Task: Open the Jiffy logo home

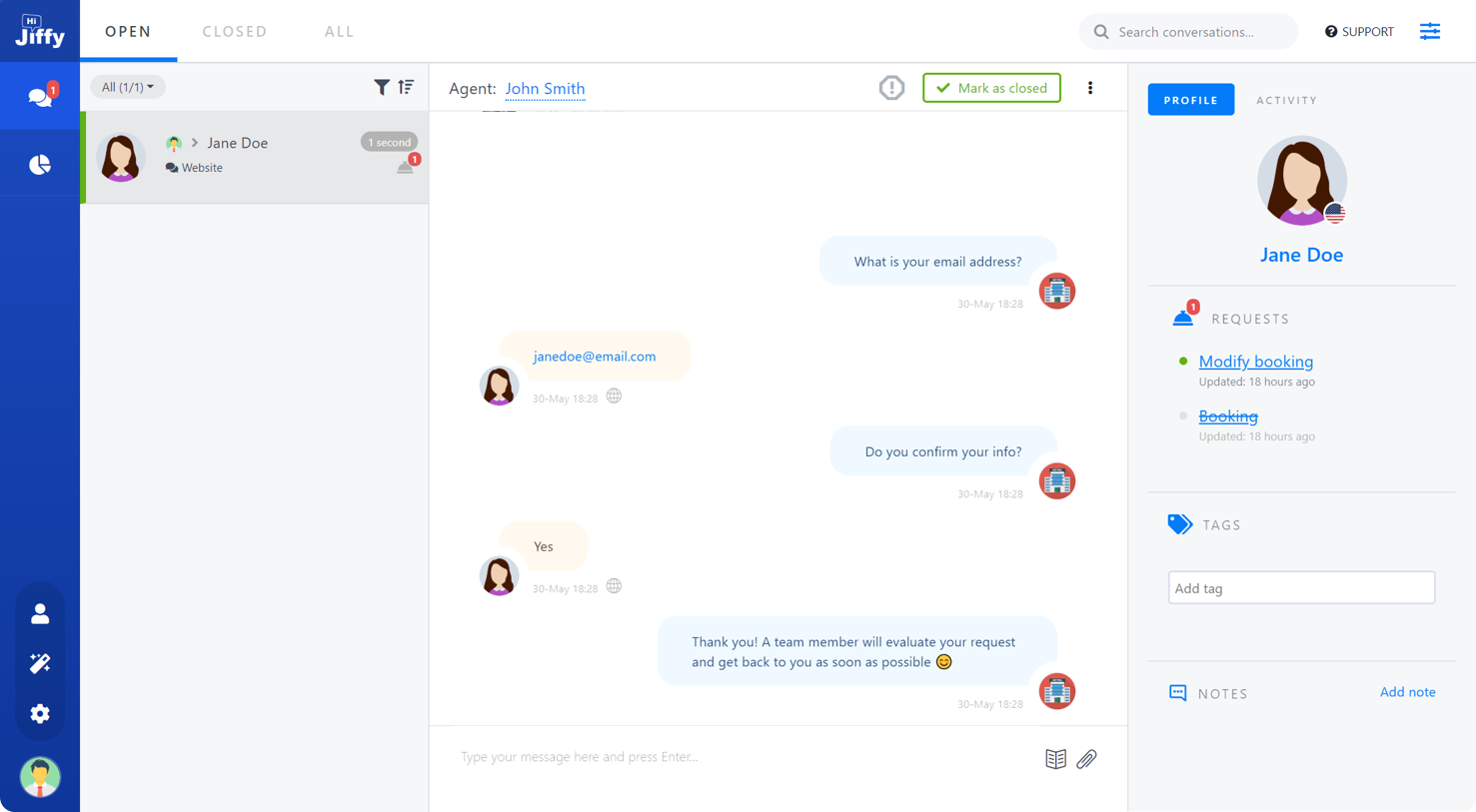Action: click(40, 31)
